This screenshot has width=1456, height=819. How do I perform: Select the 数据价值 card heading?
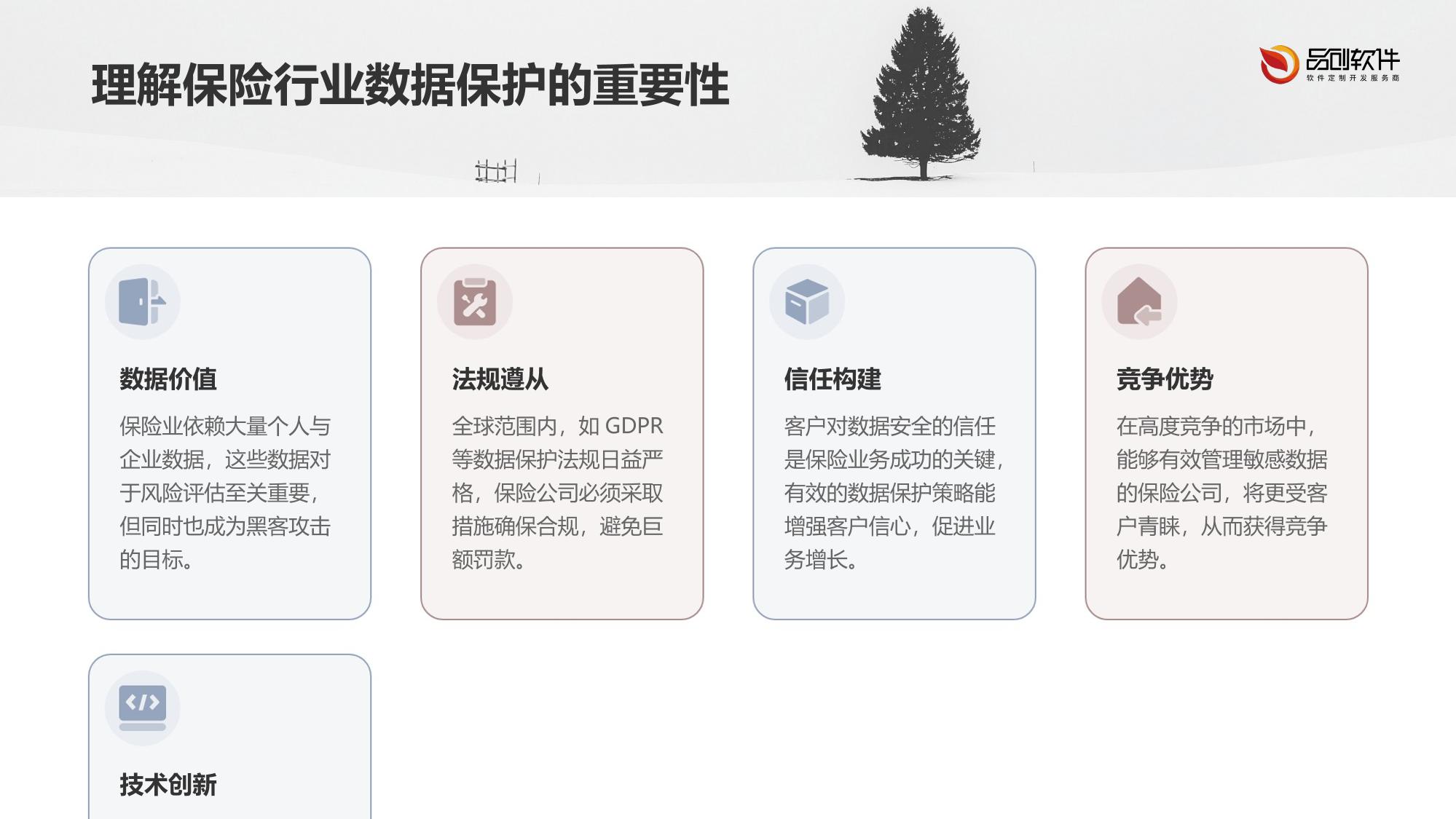[168, 379]
